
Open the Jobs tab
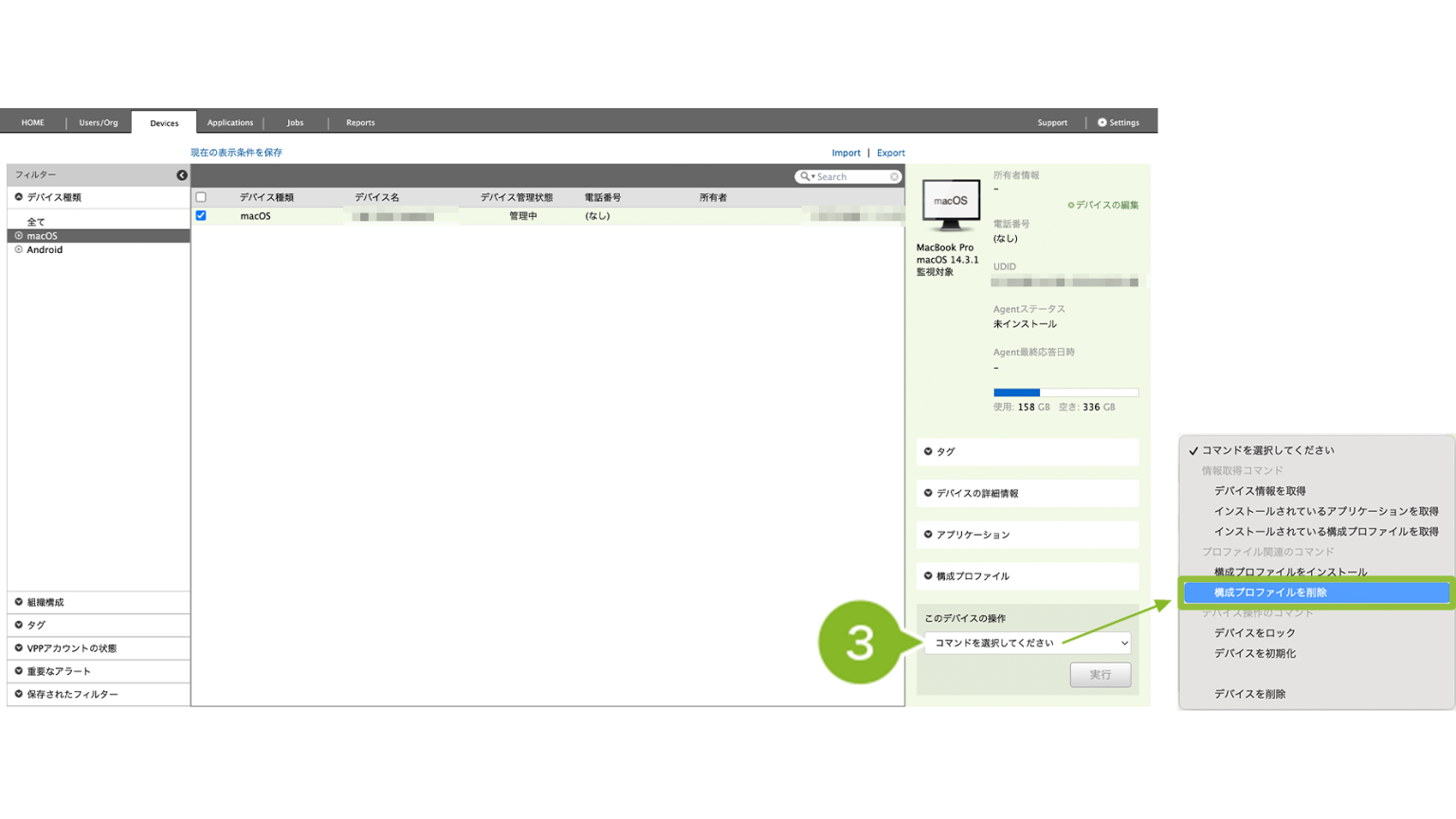296,122
